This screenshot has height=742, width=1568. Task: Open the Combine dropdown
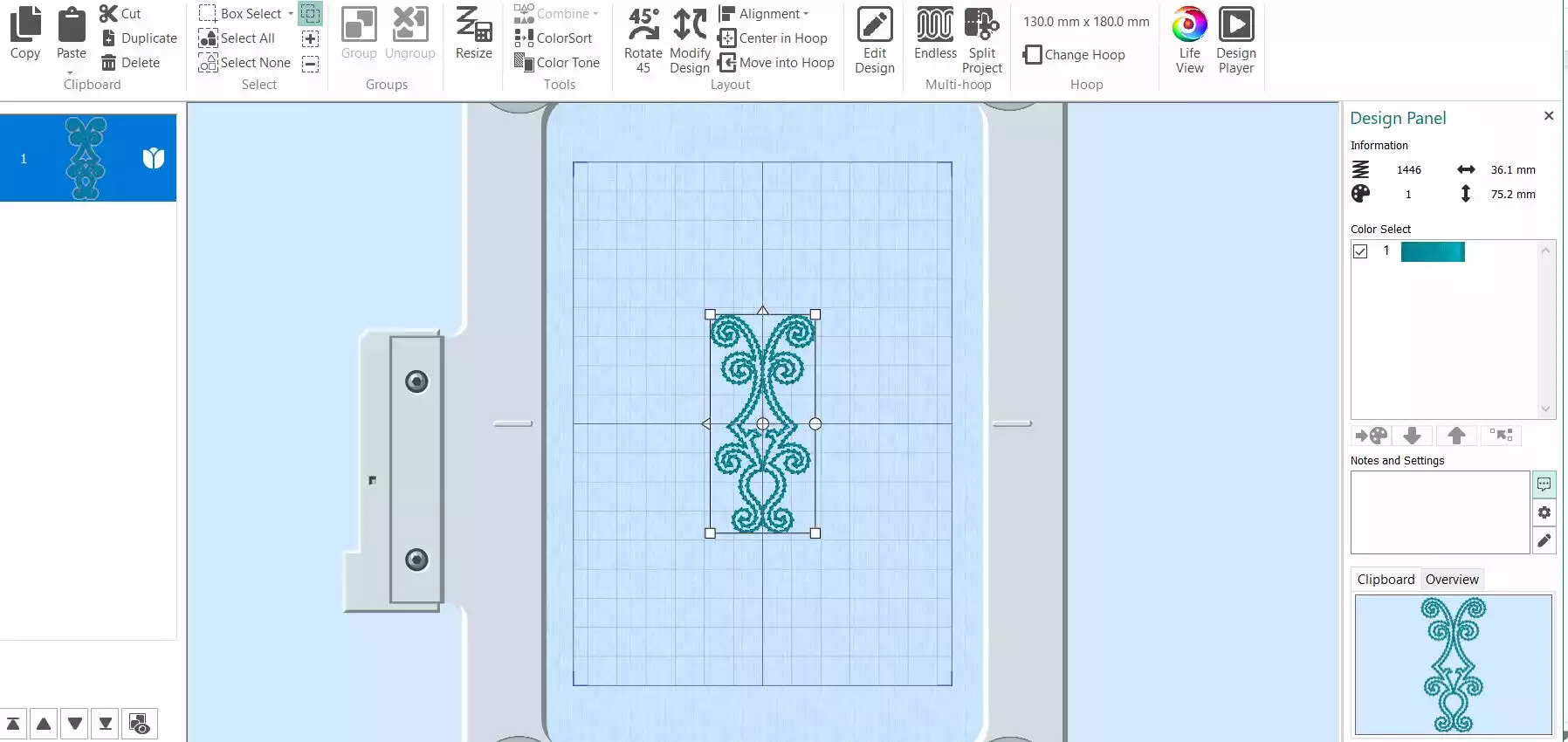click(557, 13)
